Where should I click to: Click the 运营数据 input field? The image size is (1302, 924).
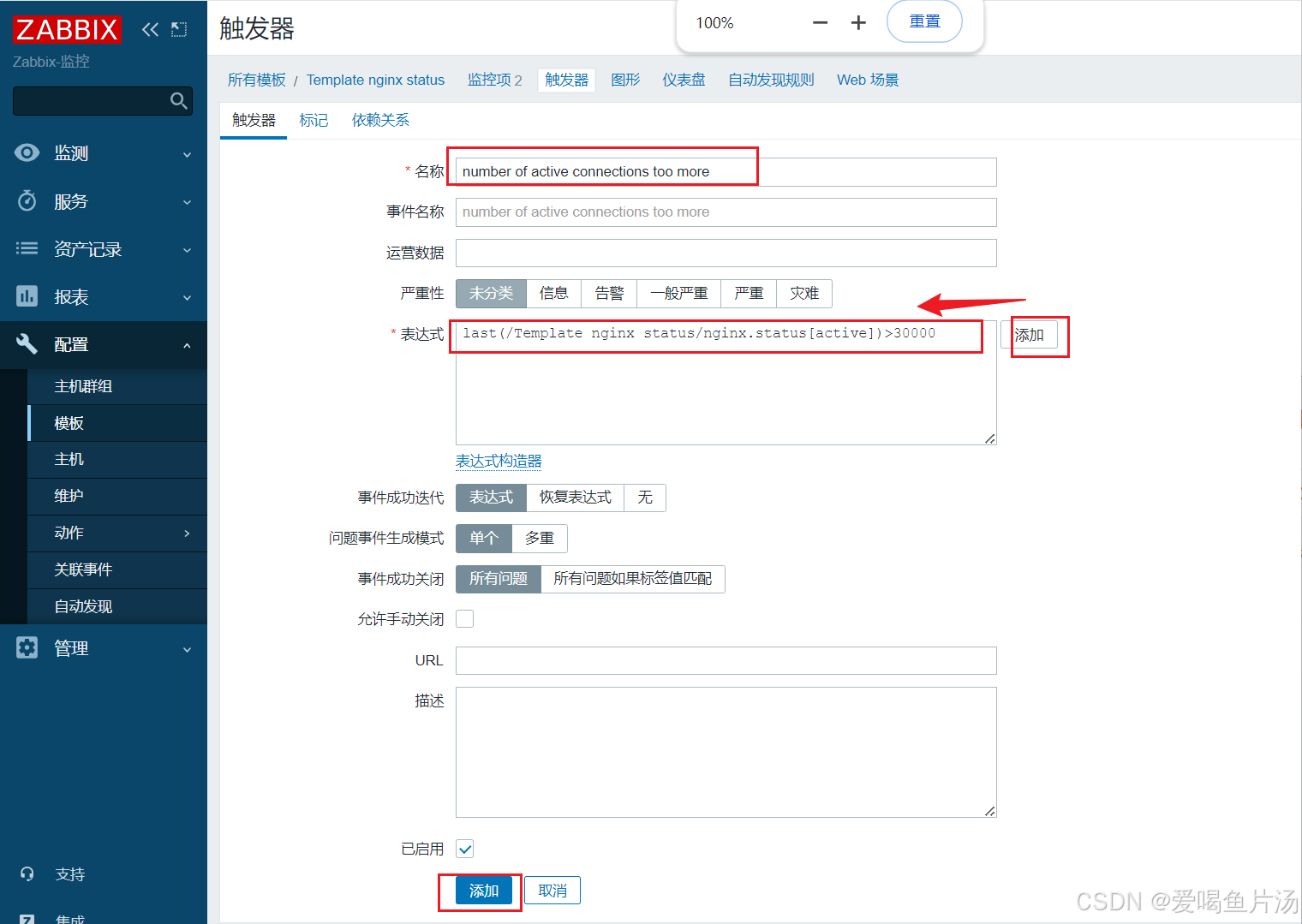(x=726, y=253)
